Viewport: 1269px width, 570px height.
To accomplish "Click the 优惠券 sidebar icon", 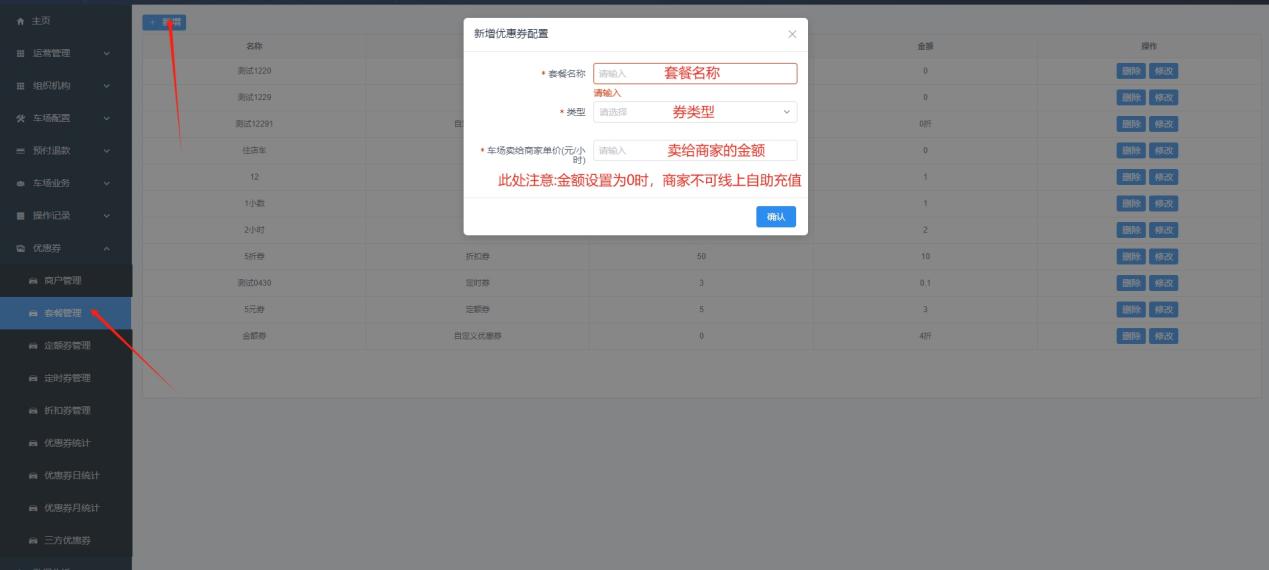I will [20, 248].
